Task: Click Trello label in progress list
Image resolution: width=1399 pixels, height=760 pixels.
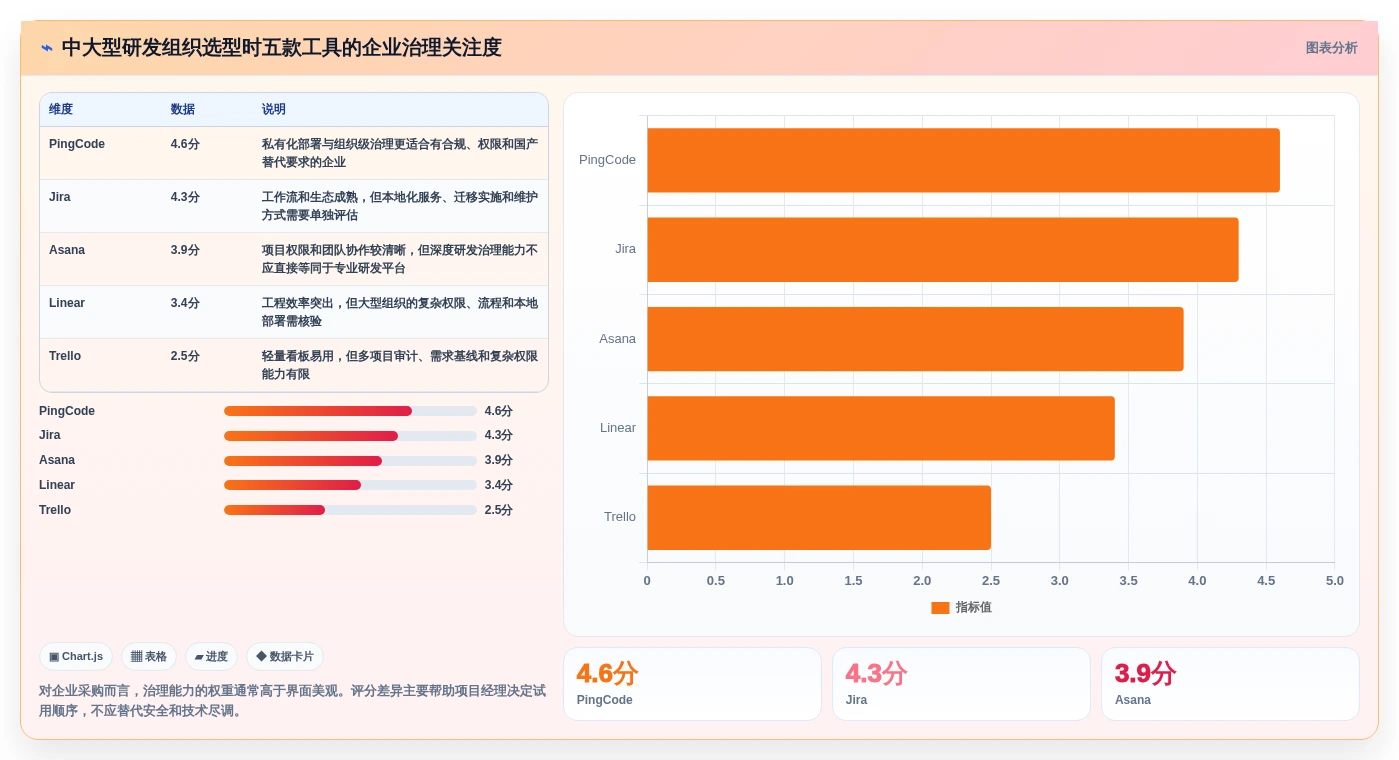Action: tap(55, 510)
